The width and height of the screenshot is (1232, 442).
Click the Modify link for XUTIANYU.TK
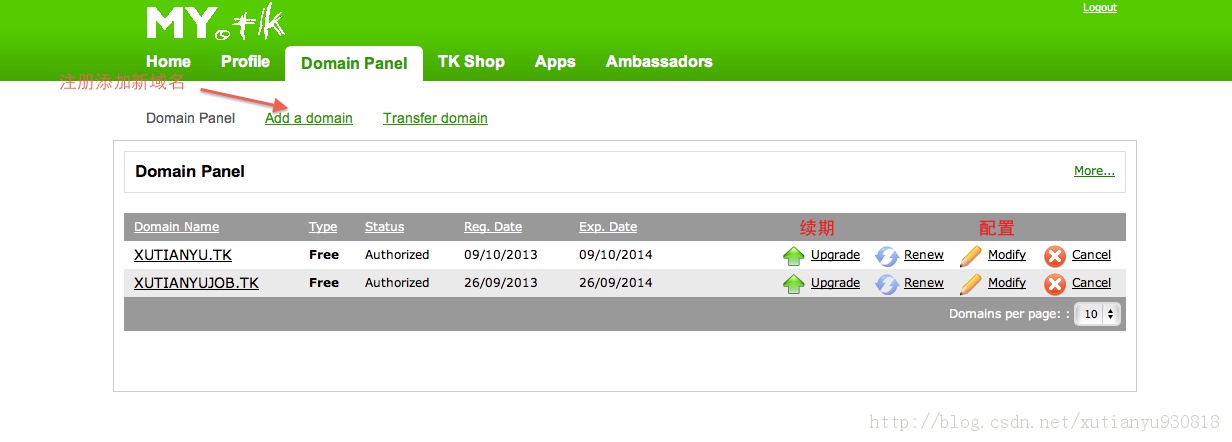pyautogui.click(x=1007, y=255)
